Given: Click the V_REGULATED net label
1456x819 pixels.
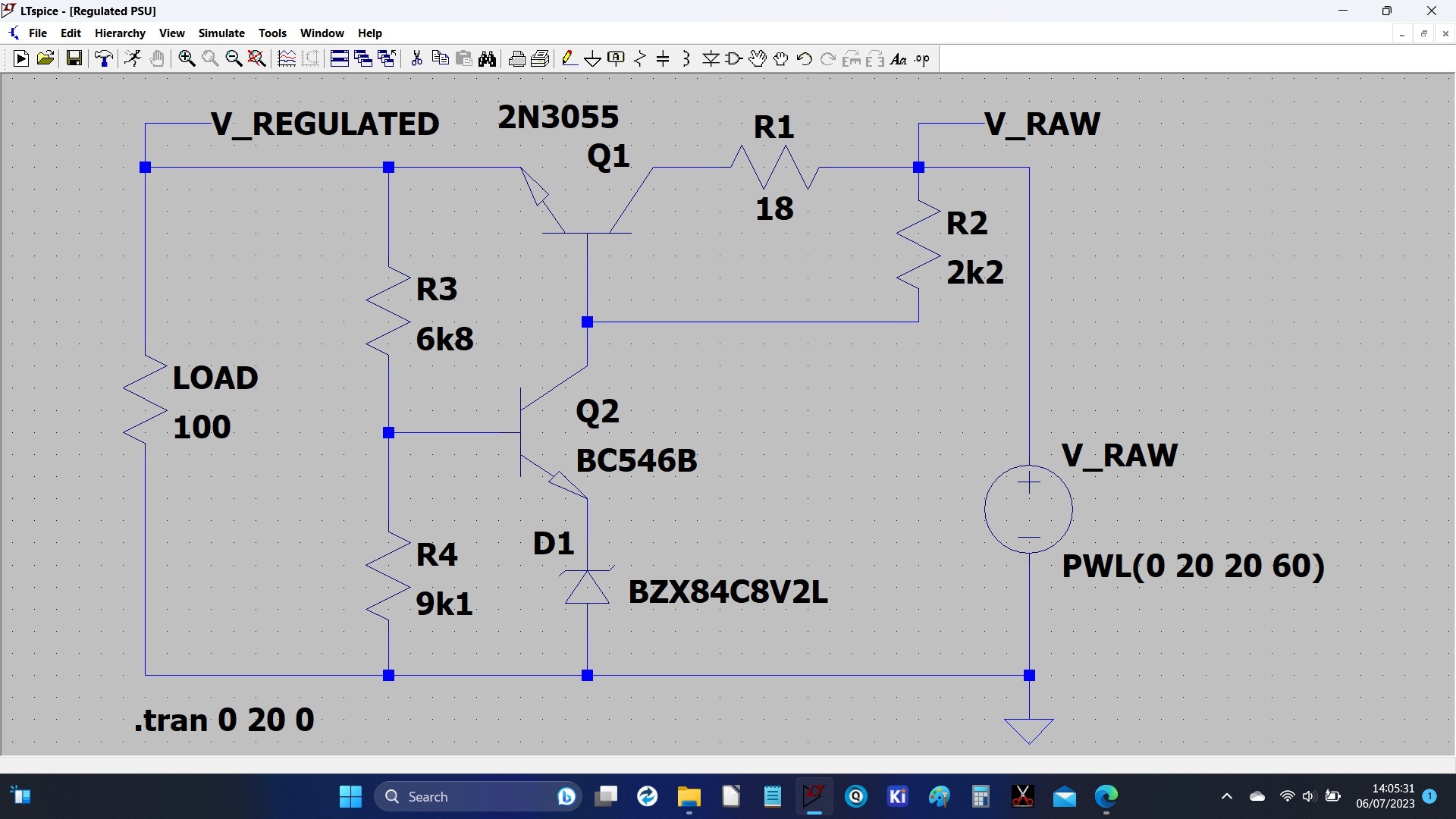Looking at the screenshot, I should click(325, 124).
